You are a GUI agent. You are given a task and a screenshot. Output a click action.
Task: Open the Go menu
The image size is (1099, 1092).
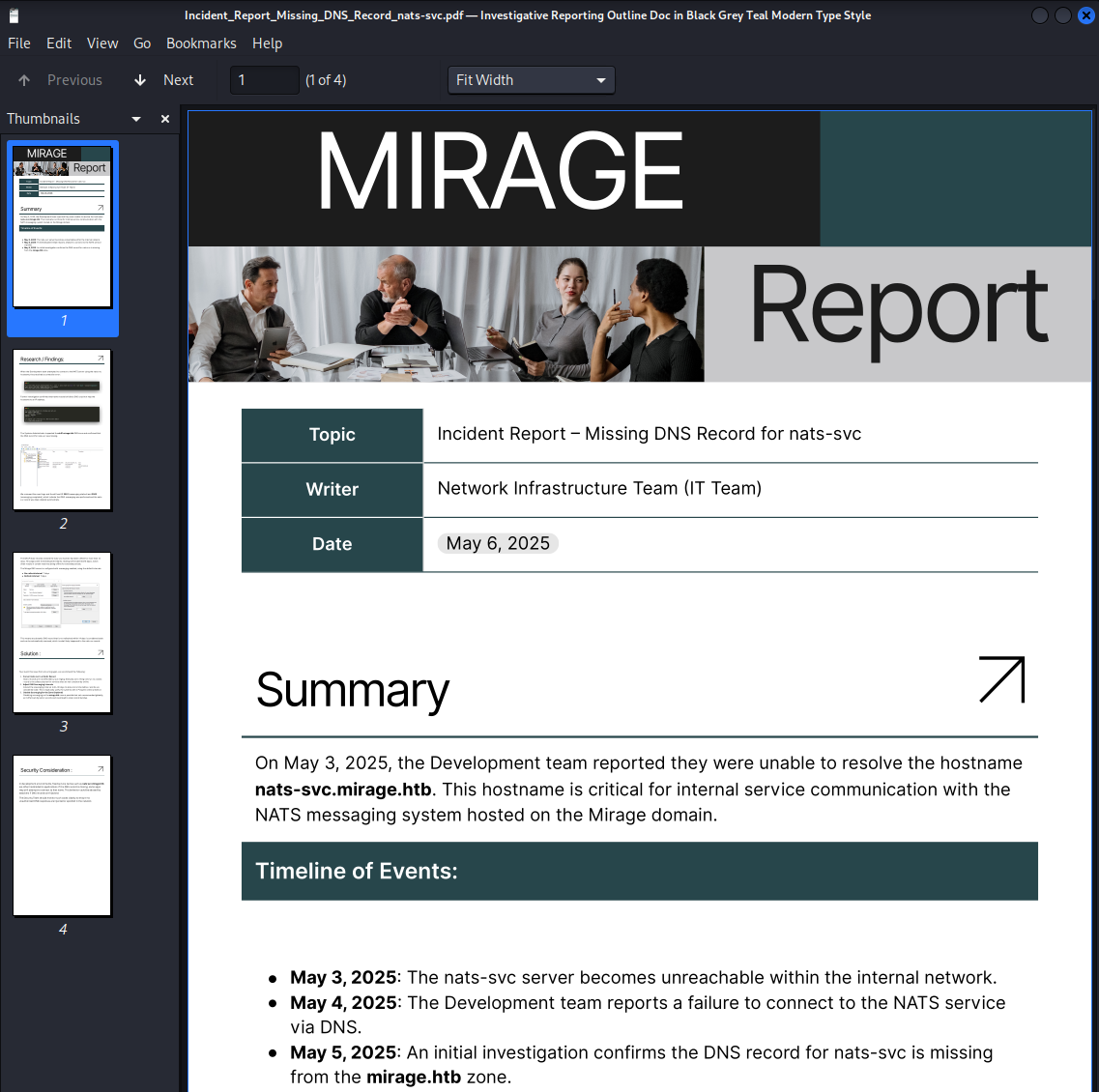click(x=142, y=43)
